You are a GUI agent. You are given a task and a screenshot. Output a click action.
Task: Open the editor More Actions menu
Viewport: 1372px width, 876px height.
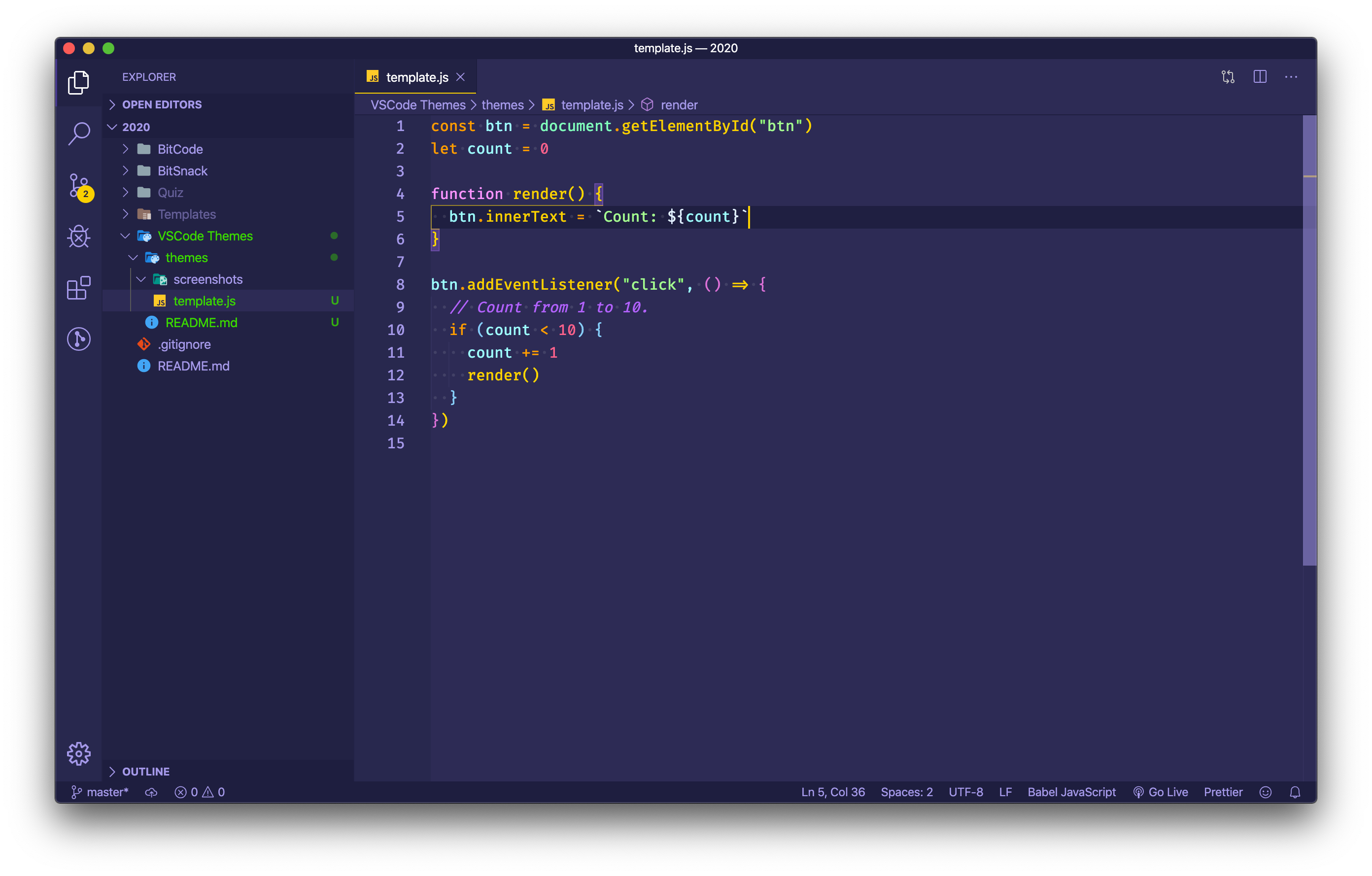[x=1291, y=77]
